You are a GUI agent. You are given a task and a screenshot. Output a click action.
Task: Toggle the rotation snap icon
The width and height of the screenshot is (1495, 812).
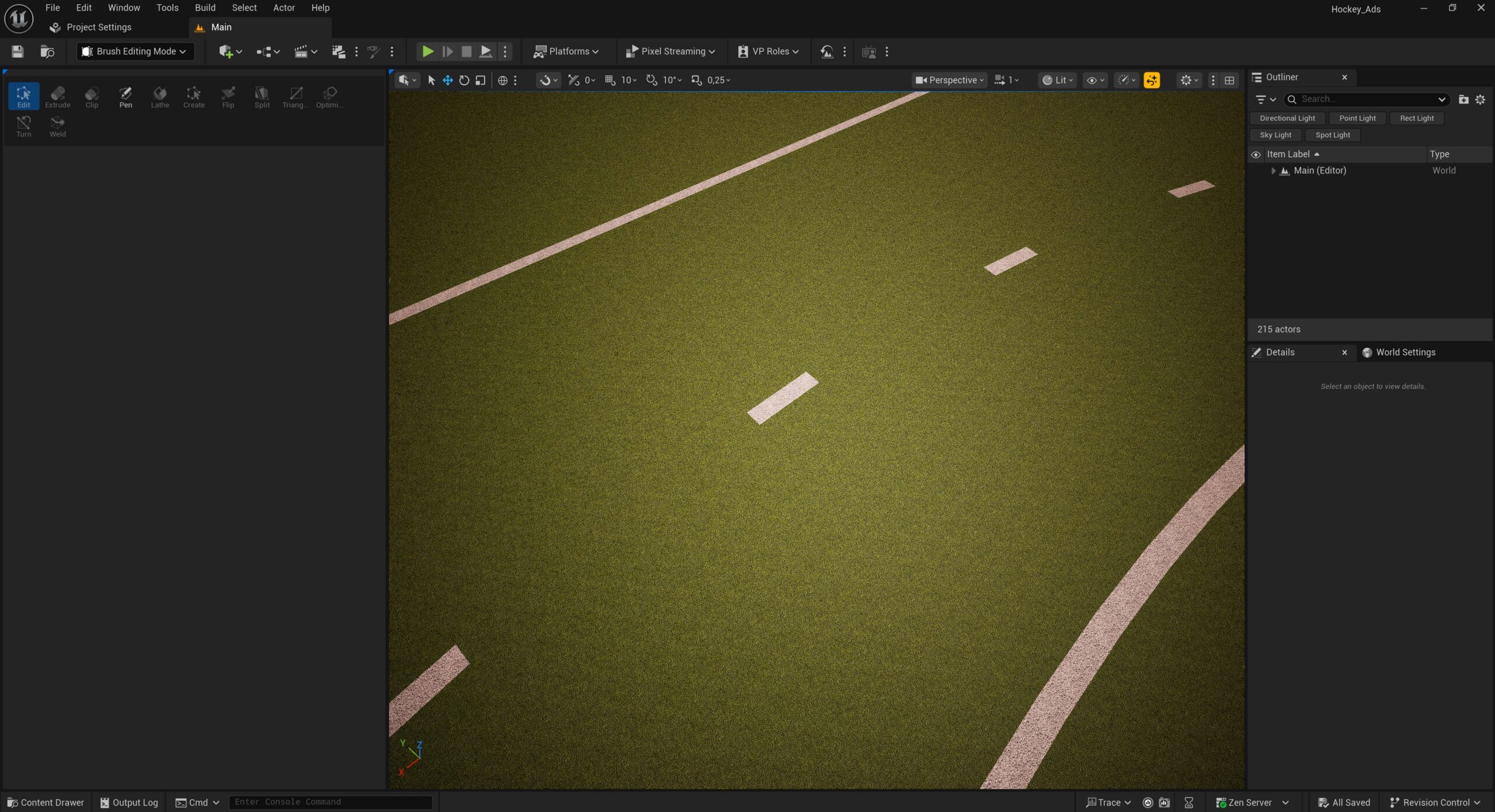pos(651,80)
